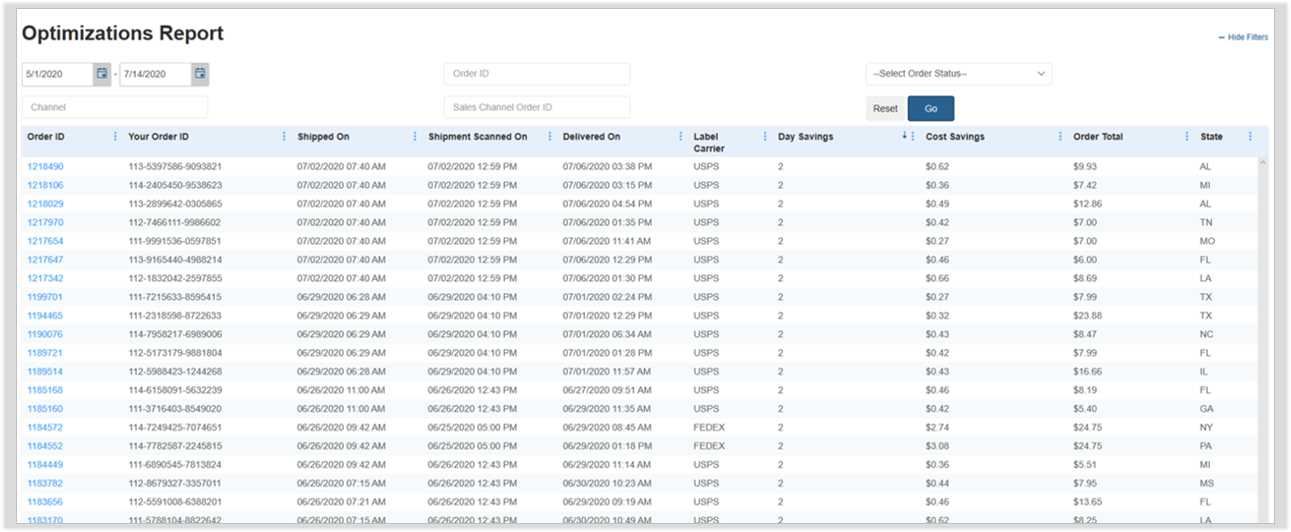Open order 1217647 link
Viewport: 1291px width, 532px height.
45,259
